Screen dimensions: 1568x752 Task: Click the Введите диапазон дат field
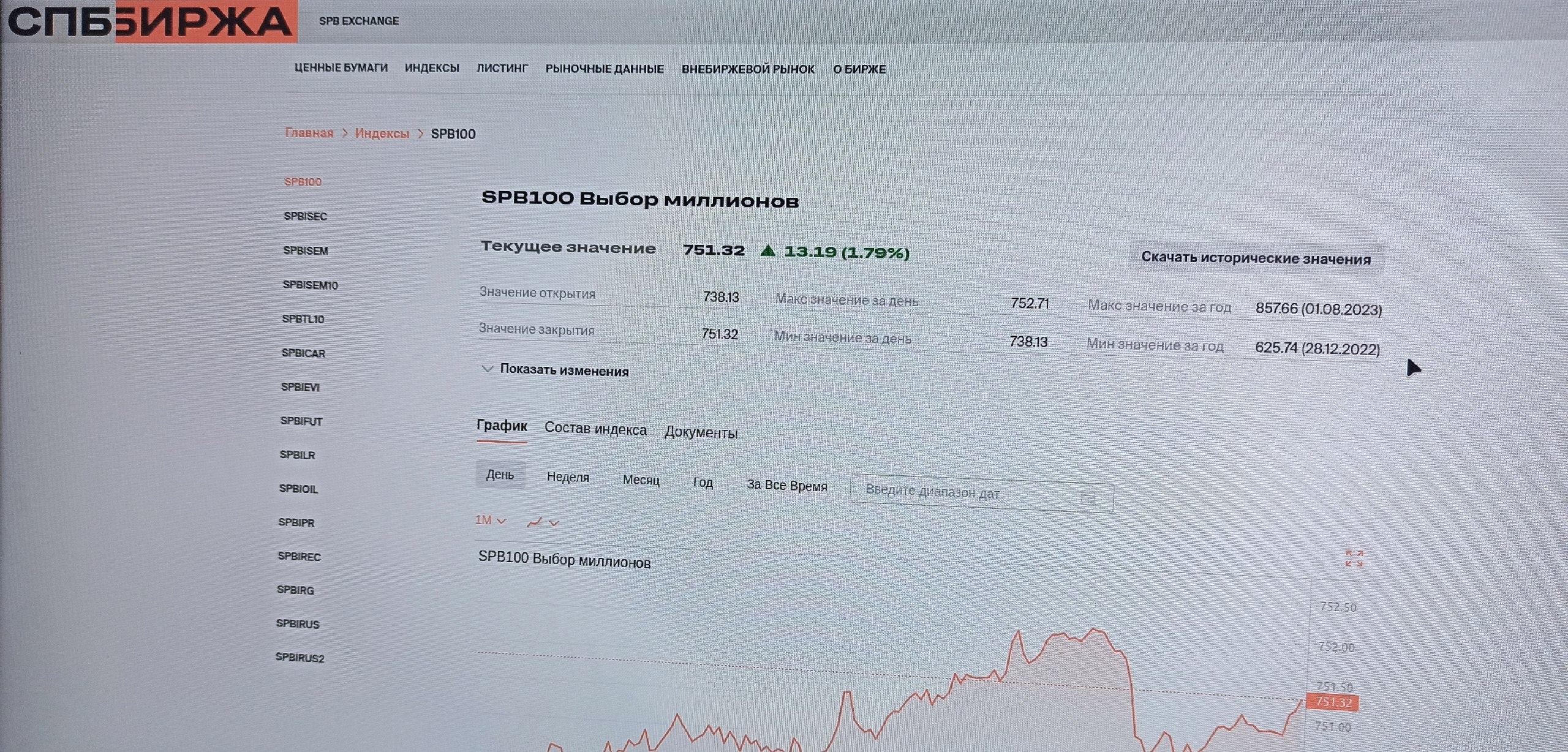click(982, 494)
